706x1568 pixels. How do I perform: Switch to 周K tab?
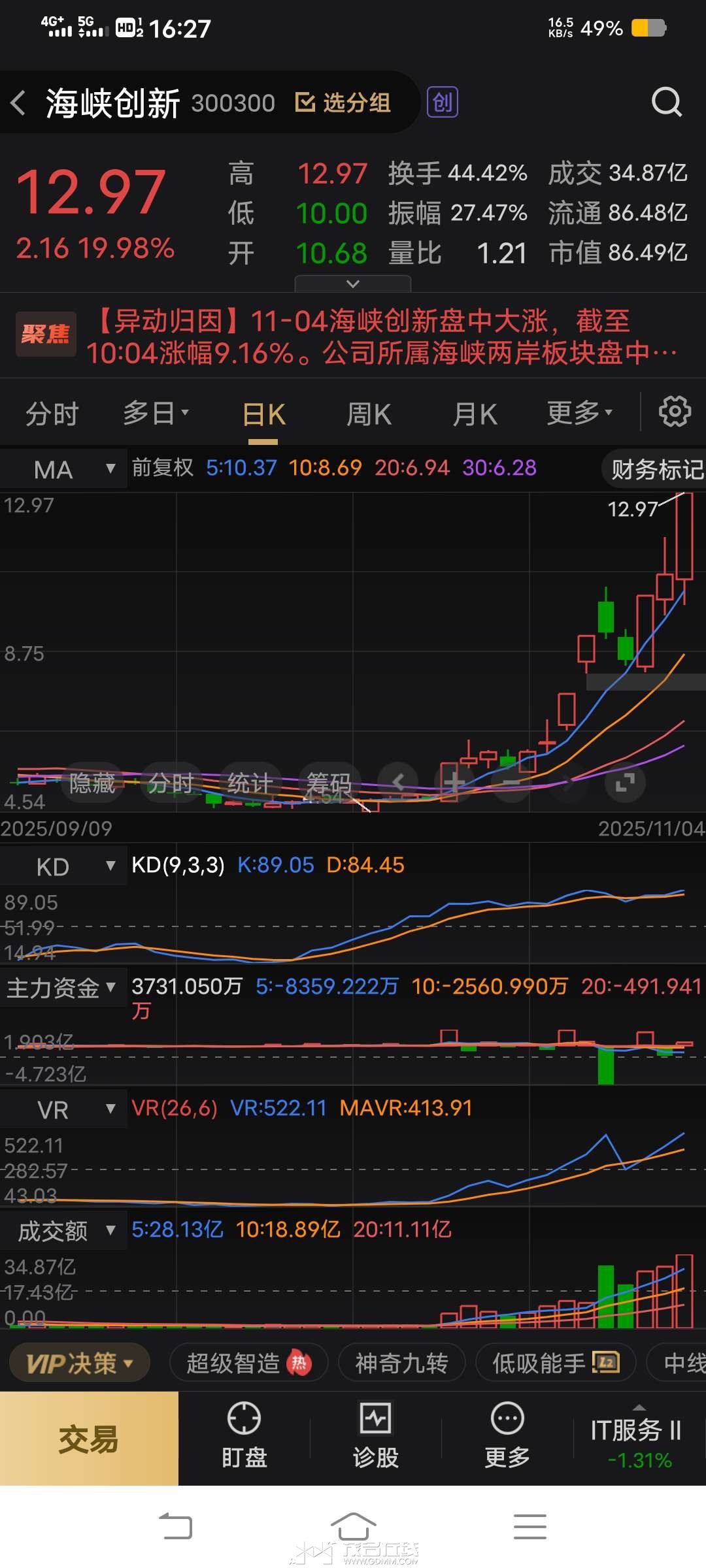pos(369,414)
